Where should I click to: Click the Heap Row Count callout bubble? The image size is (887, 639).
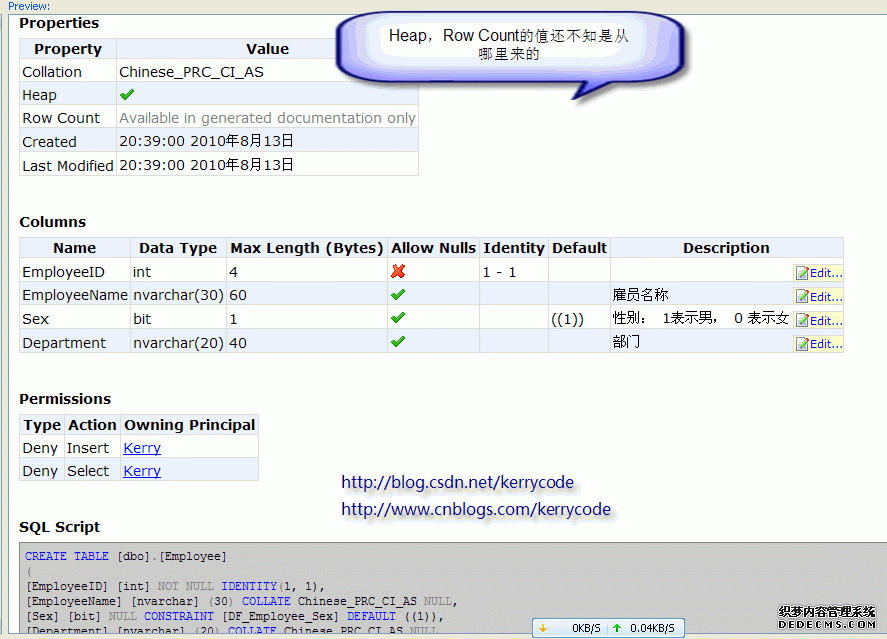click(509, 45)
